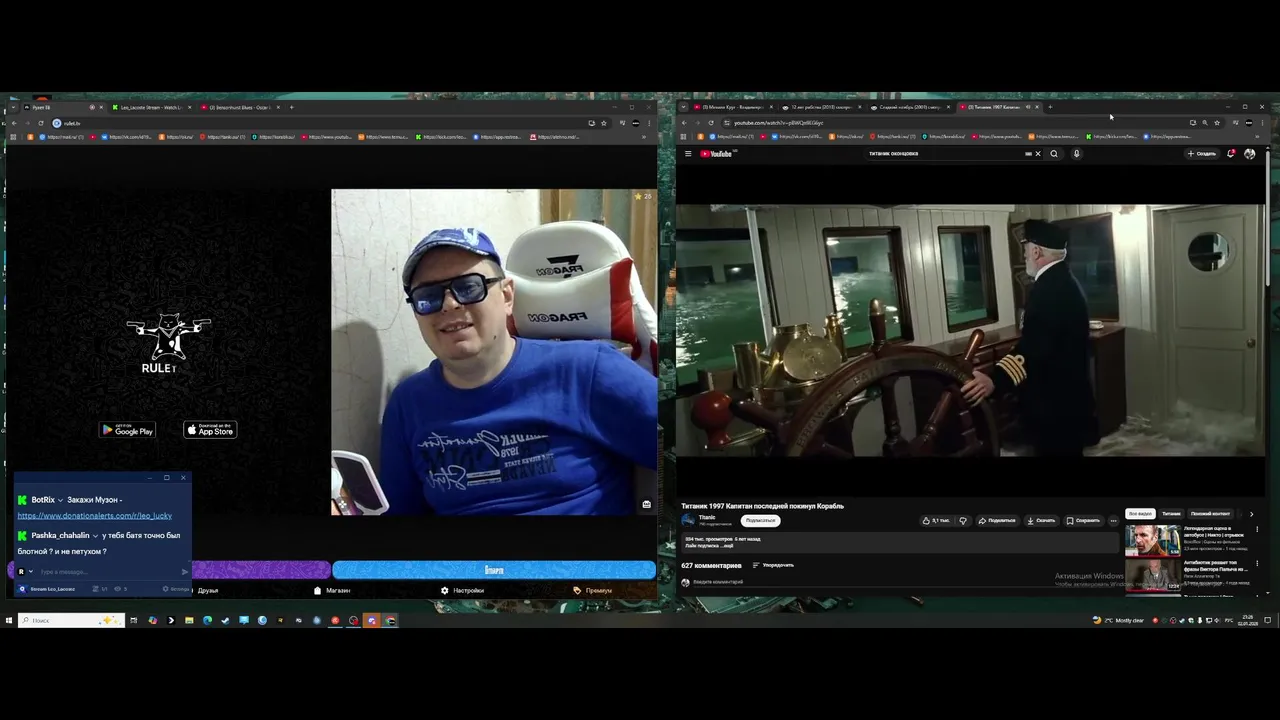Clear the YouTube search query with X
This screenshot has width=1280, height=720.
[x=1038, y=154]
